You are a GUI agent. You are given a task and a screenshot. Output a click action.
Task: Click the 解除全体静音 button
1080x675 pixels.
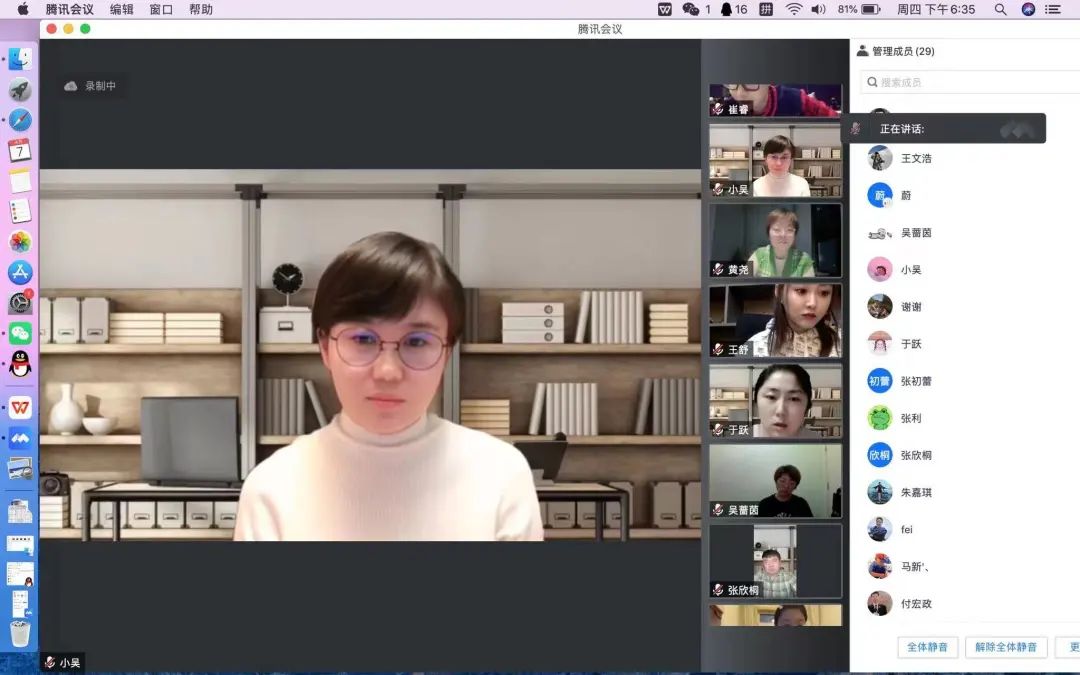1006,647
